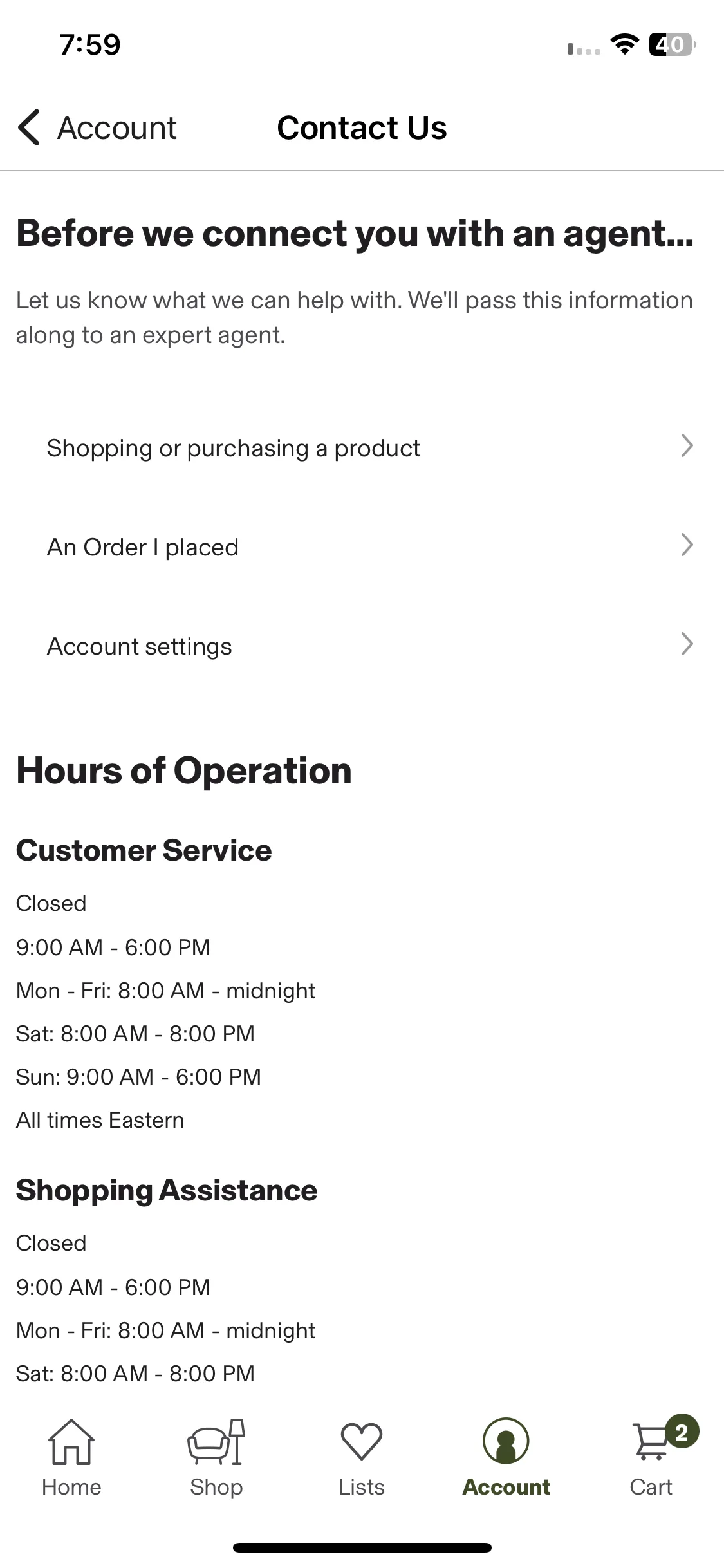Expand chevron for Shopping or purchasing a product

687,446
